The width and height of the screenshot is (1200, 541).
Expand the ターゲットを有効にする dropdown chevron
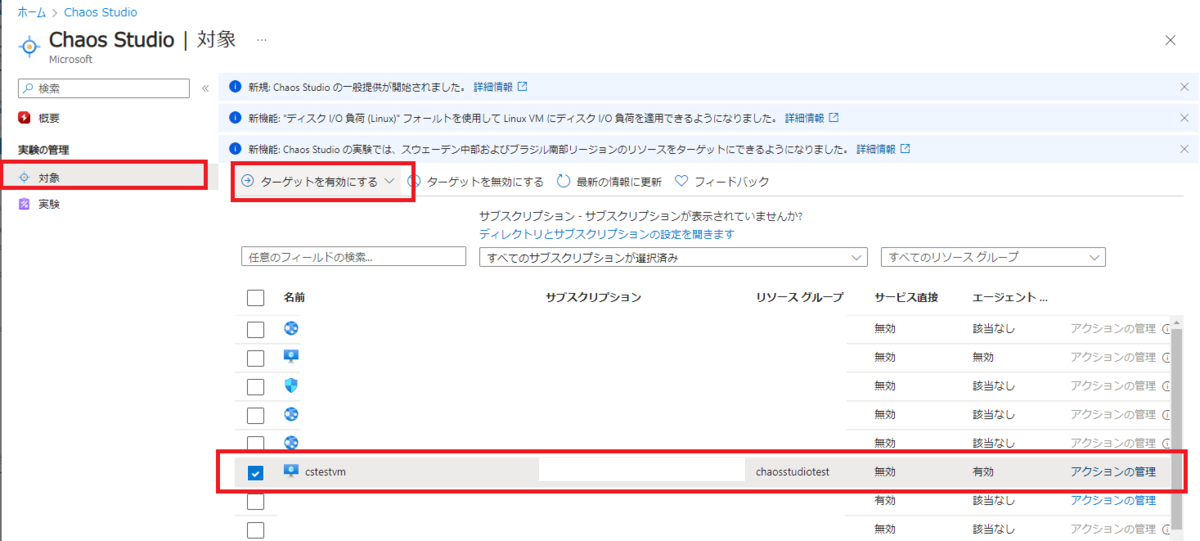click(390, 182)
